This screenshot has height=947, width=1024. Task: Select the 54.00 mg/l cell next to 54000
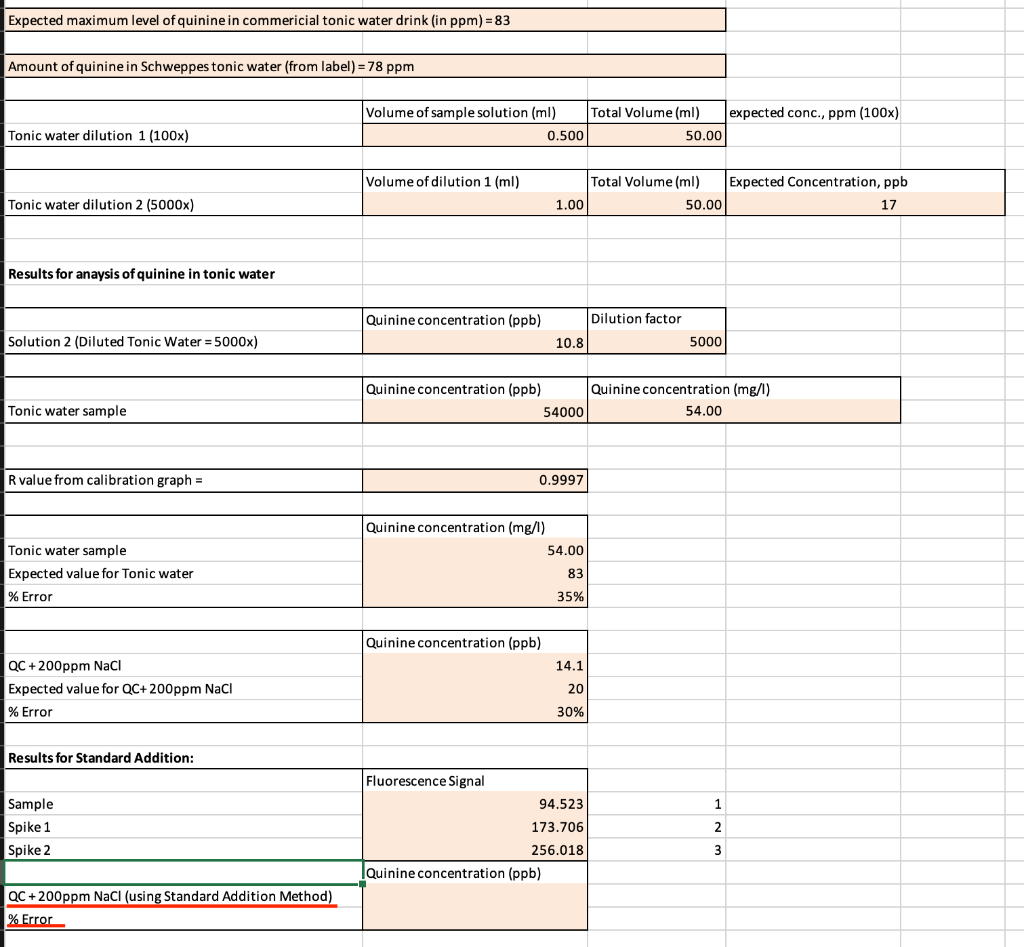click(744, 411)
